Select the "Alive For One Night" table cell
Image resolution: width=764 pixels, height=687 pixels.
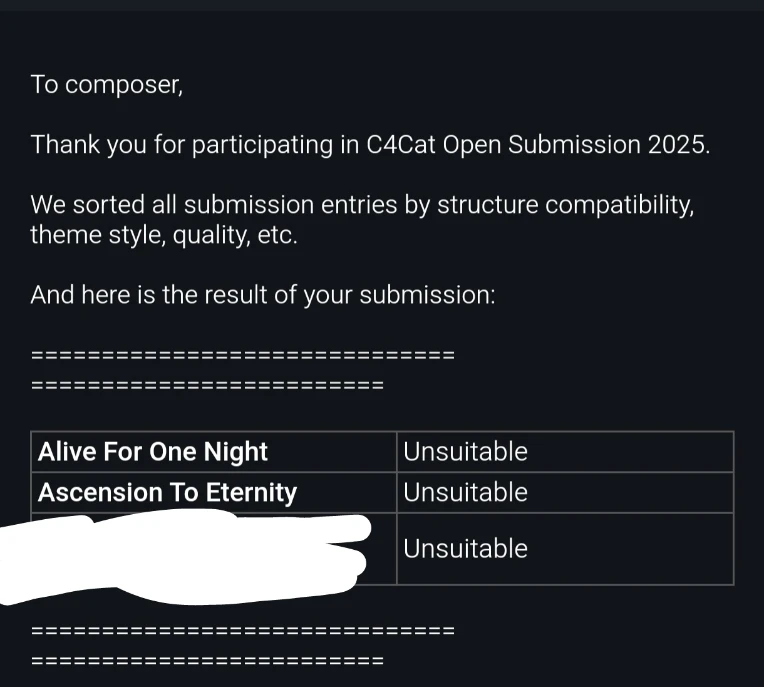click(214, 452)
